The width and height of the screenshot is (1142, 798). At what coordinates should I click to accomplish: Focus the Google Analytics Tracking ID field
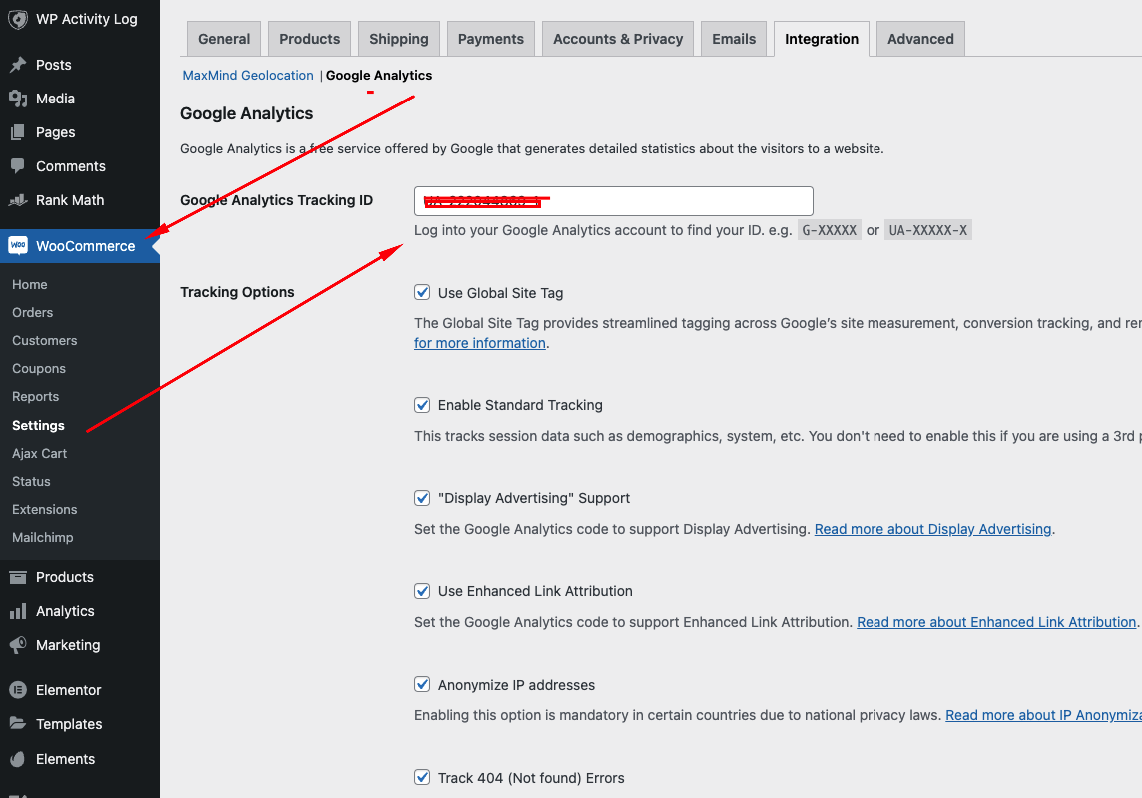(613, 201)
